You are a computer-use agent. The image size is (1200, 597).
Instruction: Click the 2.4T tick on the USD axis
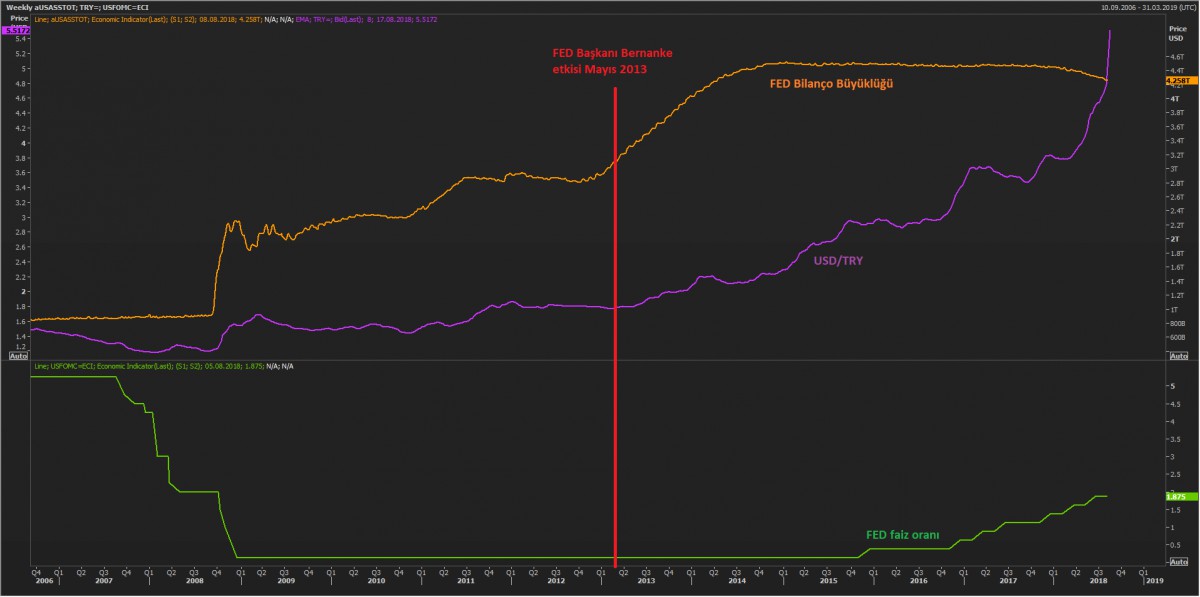1176,211
